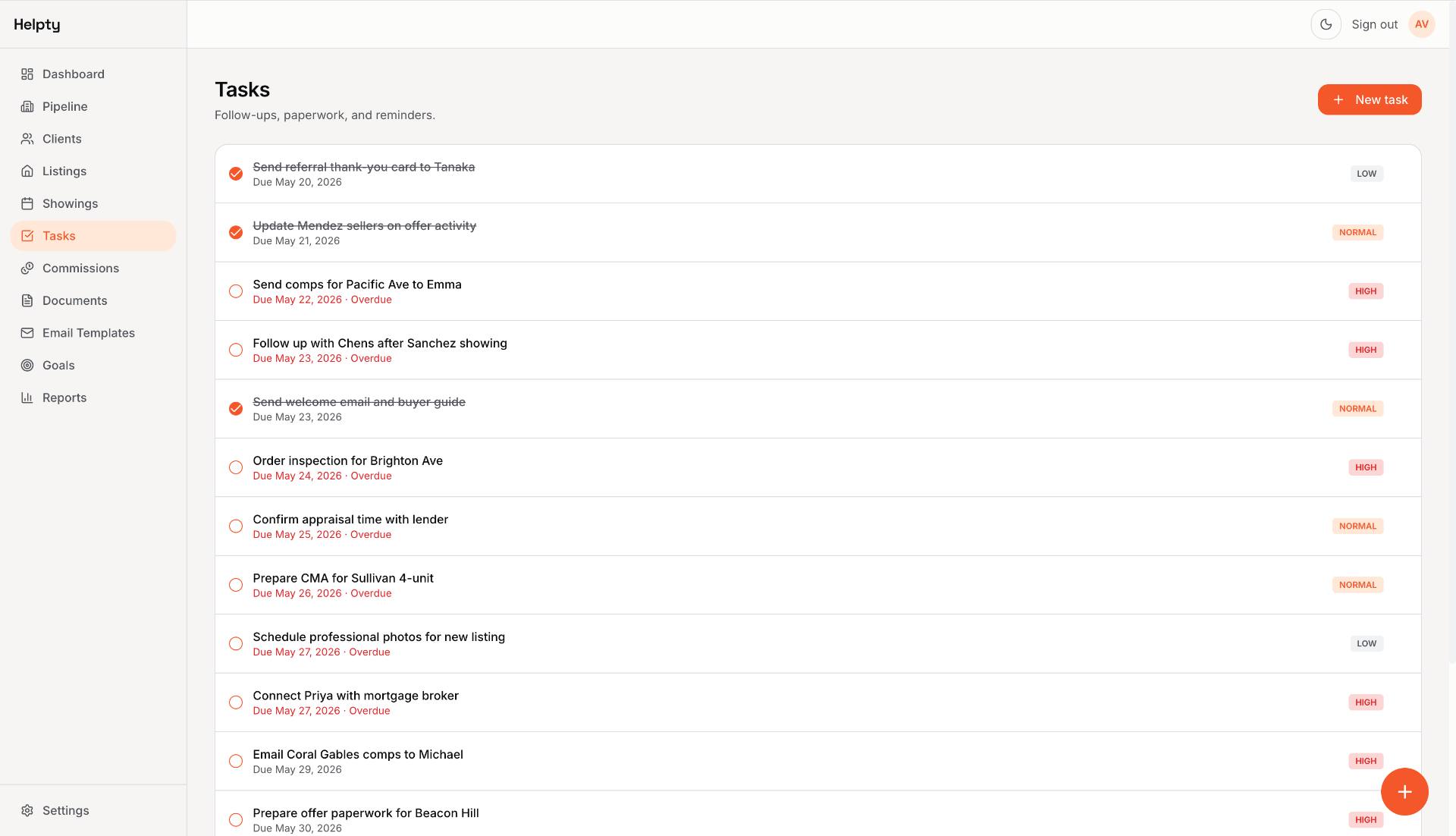Click the Goals target icon
Viewport: 1456px width, 836px height.
click(27, 365)
